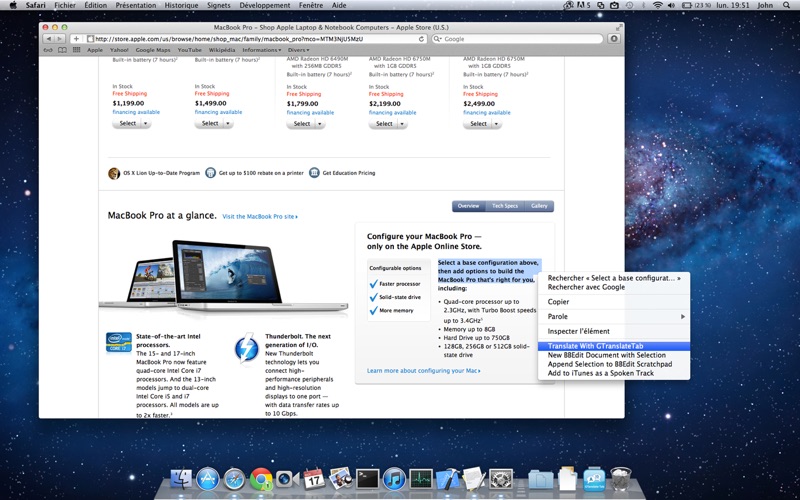Follow Visit the MacBook Pro site link
This screenshot has width=800, height=500.
click(x=260, y=216)
